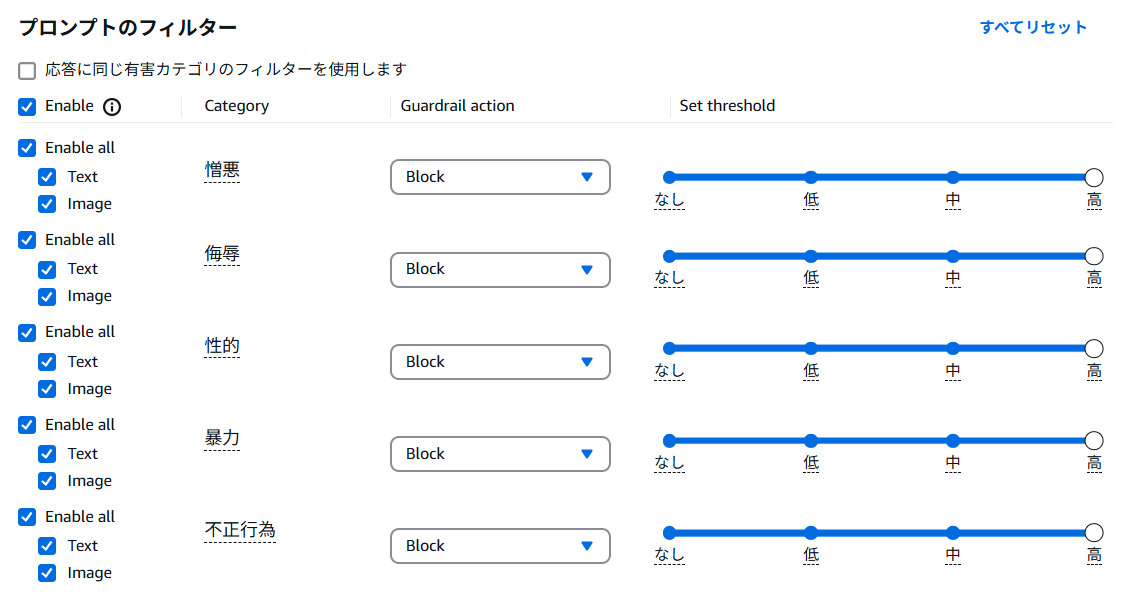Set 憎悪 threshold slider to 中
The image size is (1128, 592).
(953, 177)
